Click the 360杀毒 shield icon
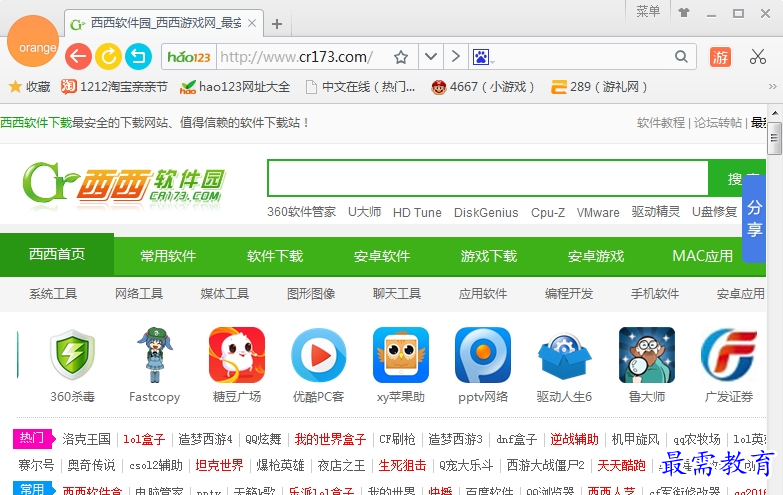783x495 pixels. [72, 355]
